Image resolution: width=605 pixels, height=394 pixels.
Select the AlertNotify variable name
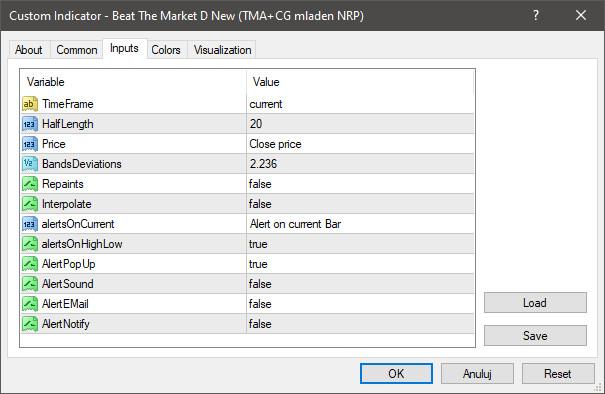66,324
